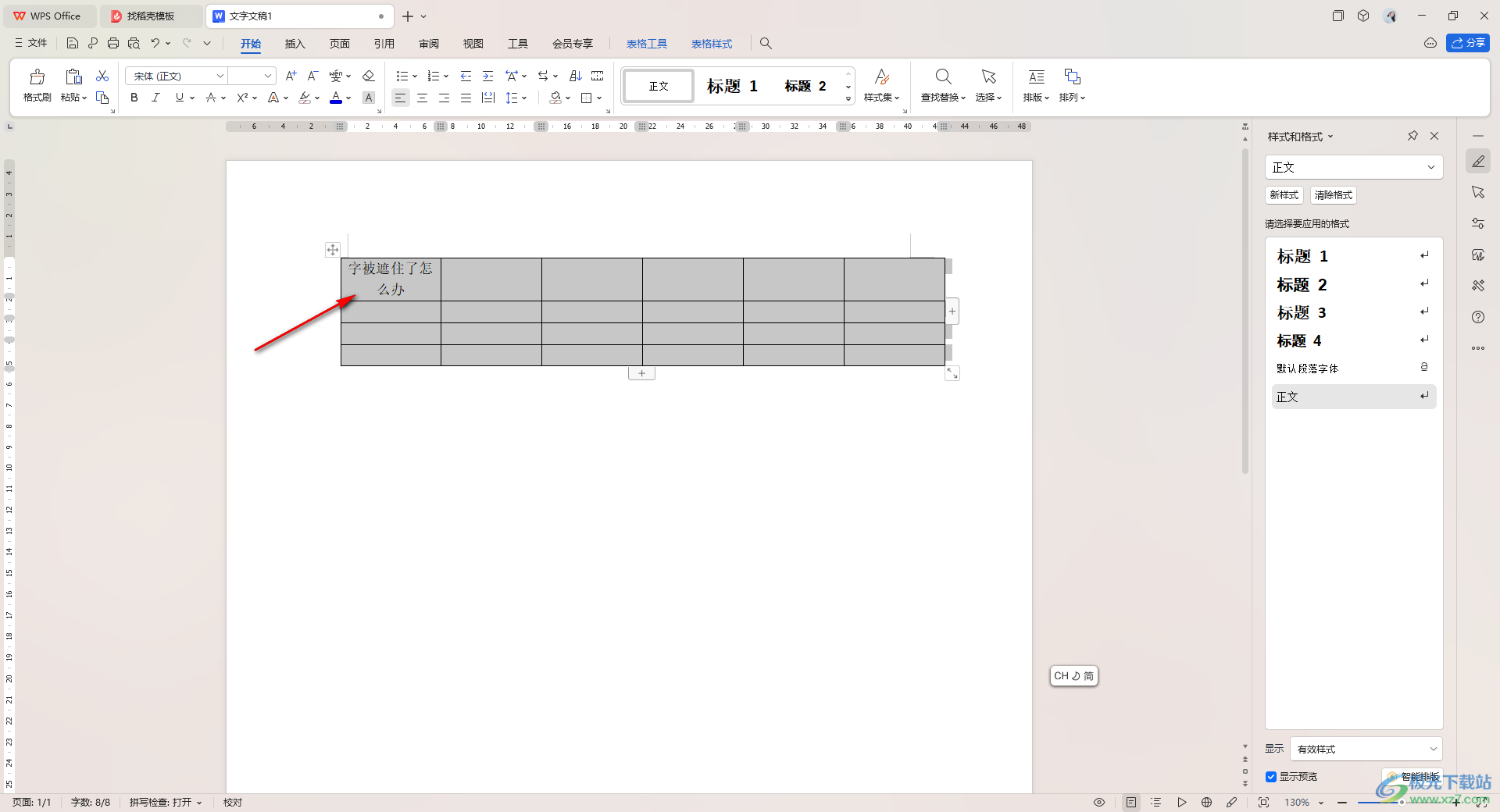Screen dimensions: 1500x812
Task: Open the line spacing dropdown
Action: tap(524, 98)
